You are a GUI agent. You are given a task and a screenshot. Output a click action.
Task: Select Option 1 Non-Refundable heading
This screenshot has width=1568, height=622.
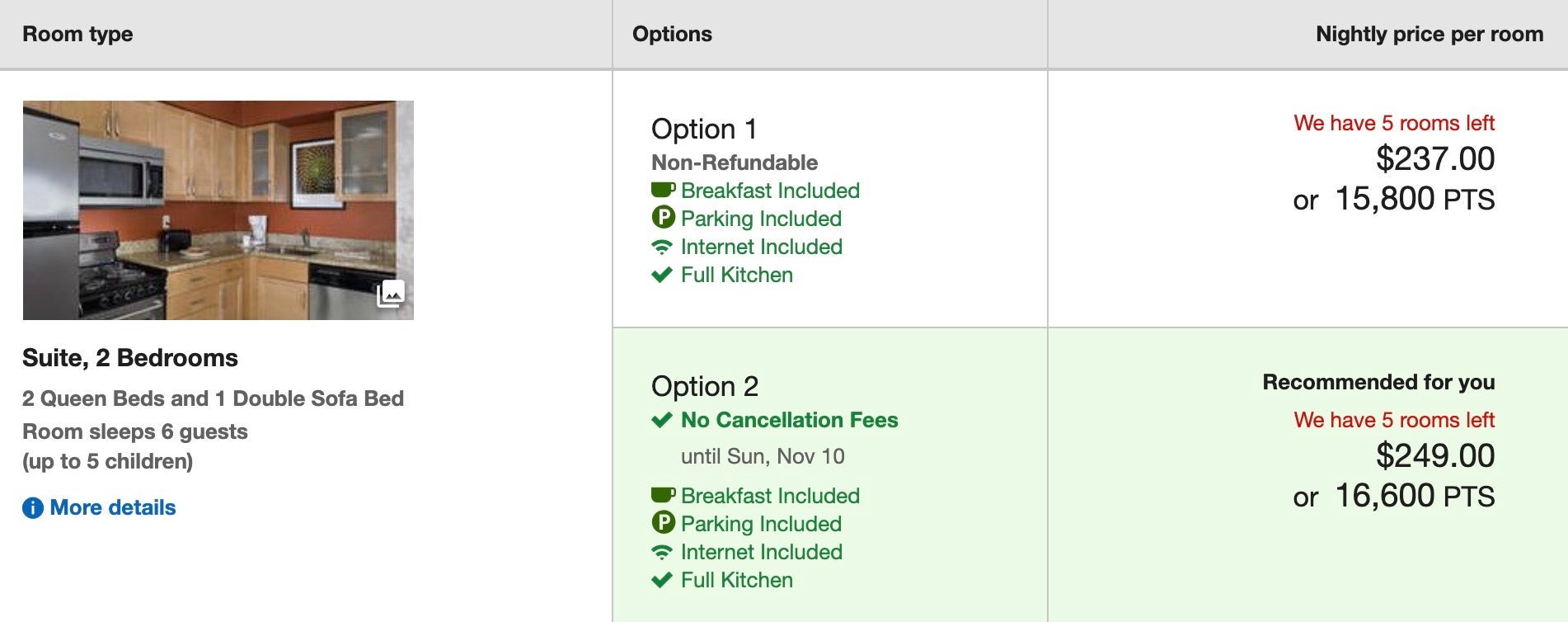tap(735, 163)
